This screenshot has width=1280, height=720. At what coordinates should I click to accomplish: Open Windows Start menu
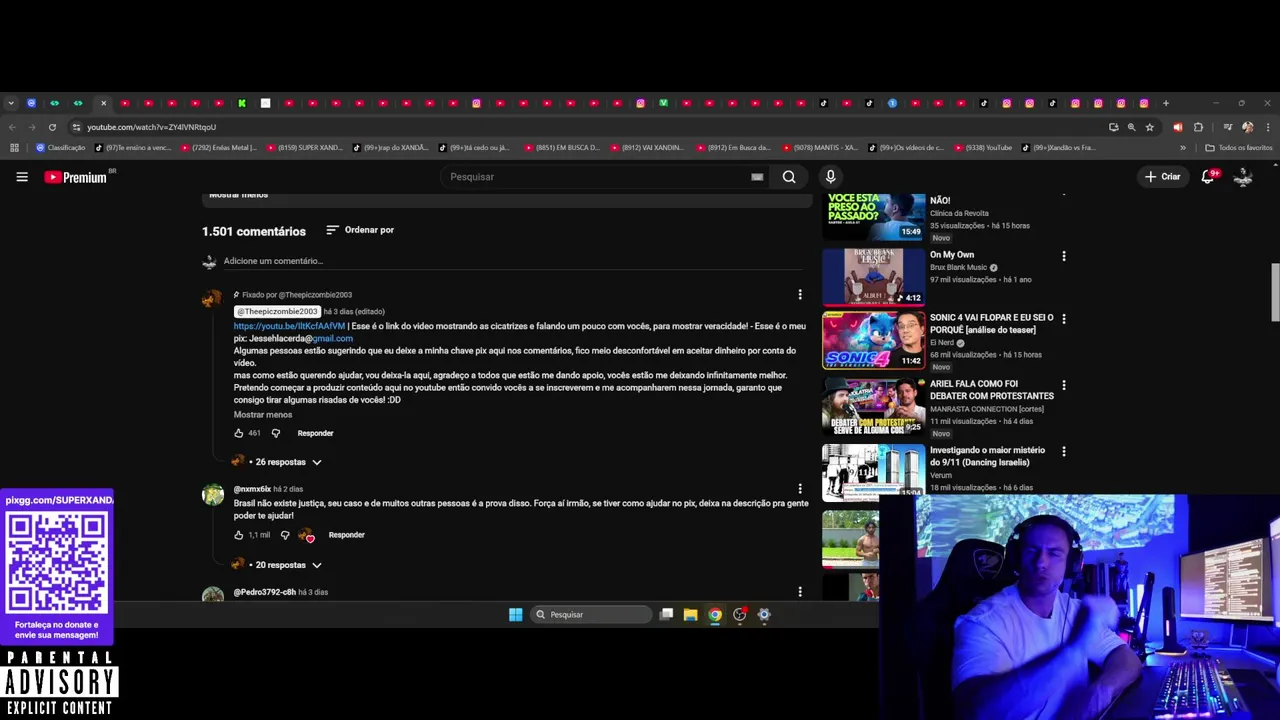pos(515,615)
